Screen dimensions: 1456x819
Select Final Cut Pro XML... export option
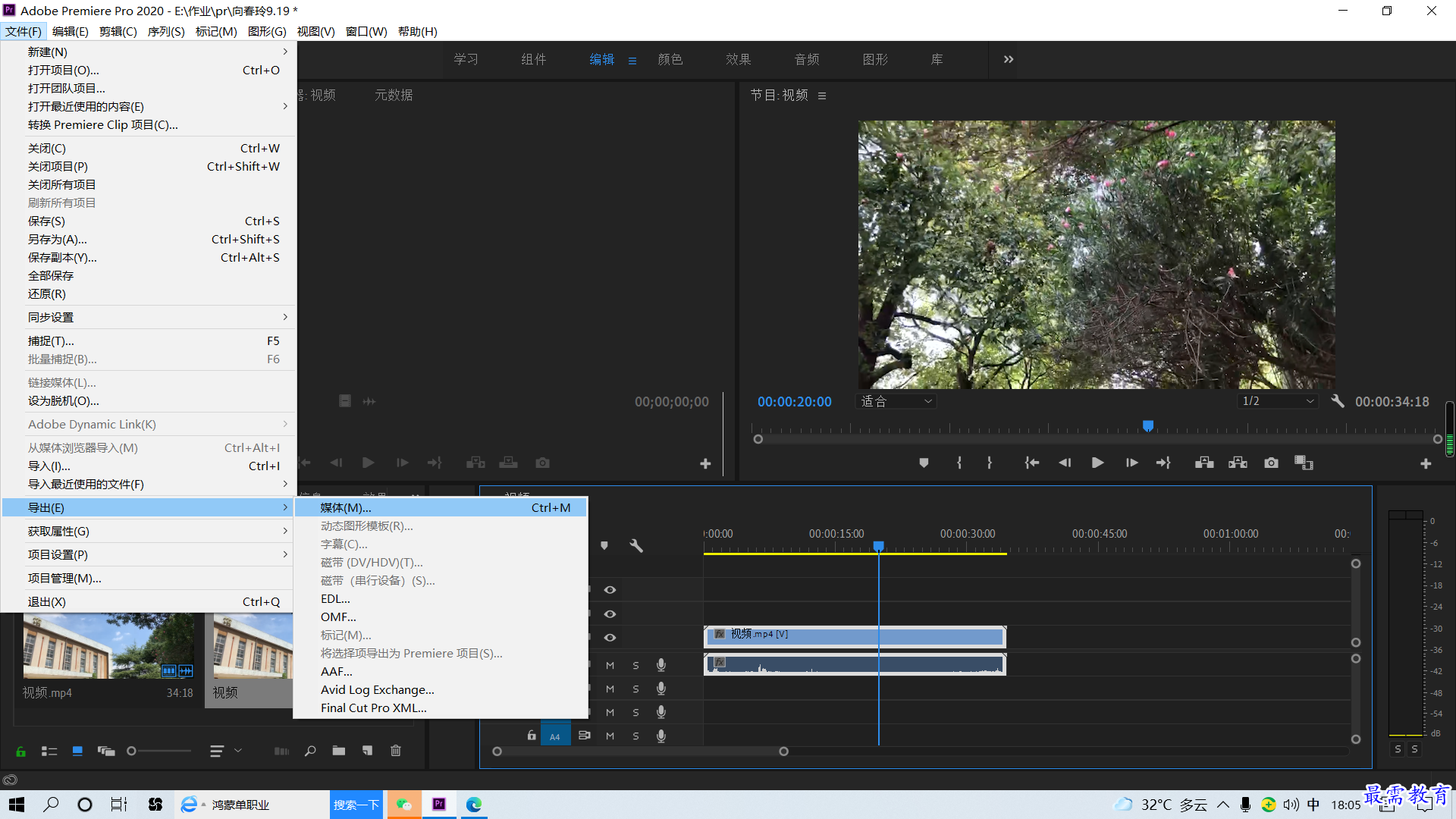[x=441, y=708]
